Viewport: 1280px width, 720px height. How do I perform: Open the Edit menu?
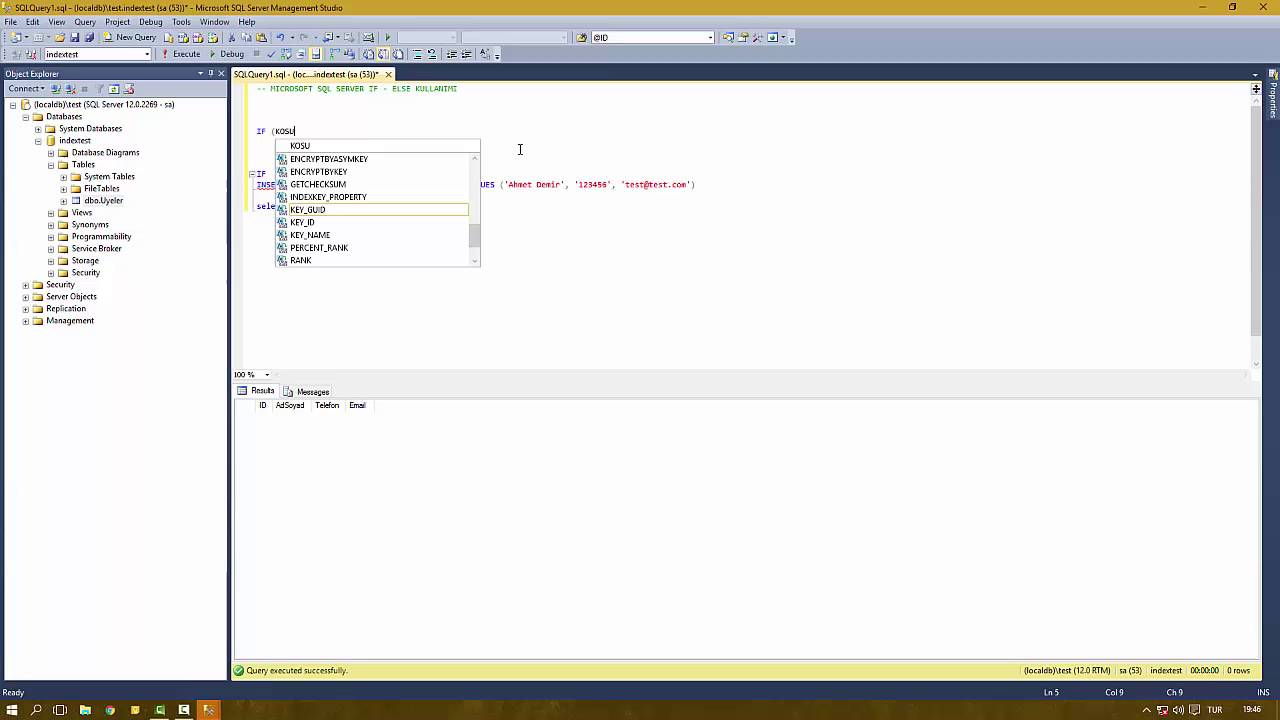(33, 22)
